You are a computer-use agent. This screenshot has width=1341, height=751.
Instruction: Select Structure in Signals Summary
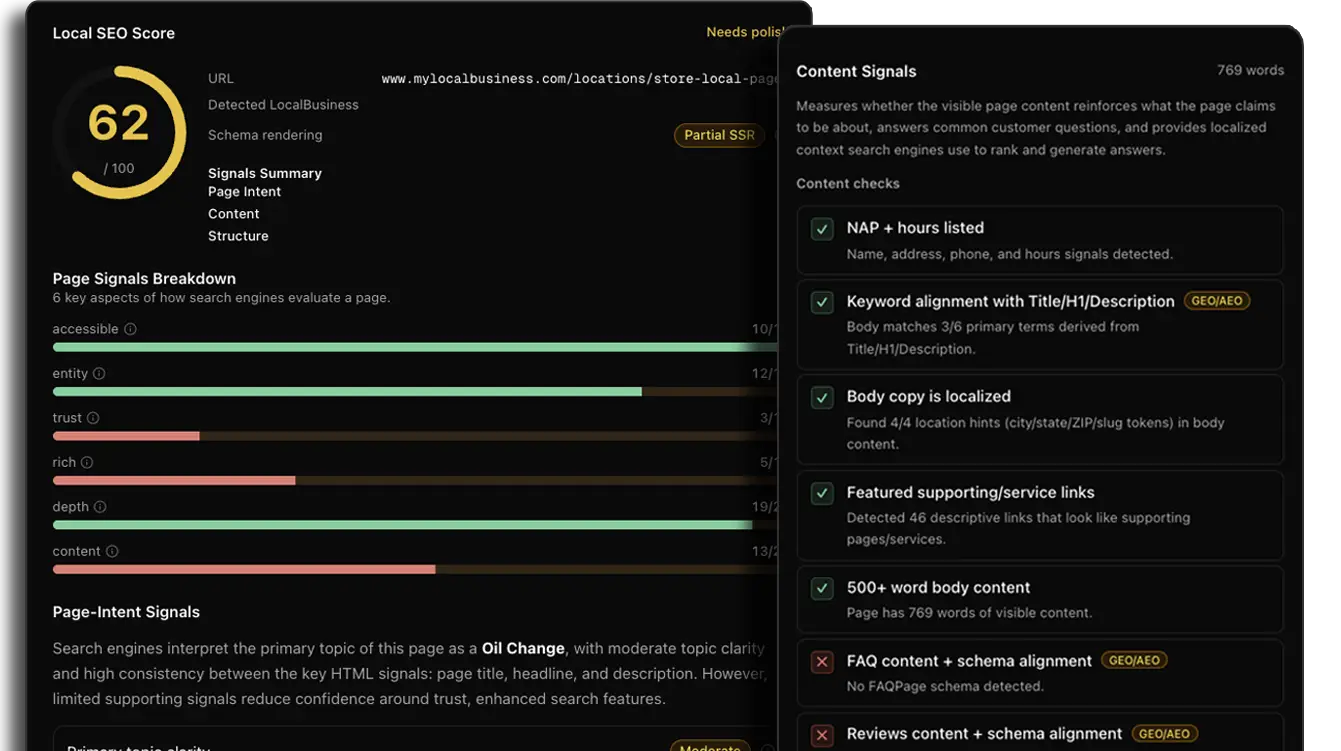238,236
